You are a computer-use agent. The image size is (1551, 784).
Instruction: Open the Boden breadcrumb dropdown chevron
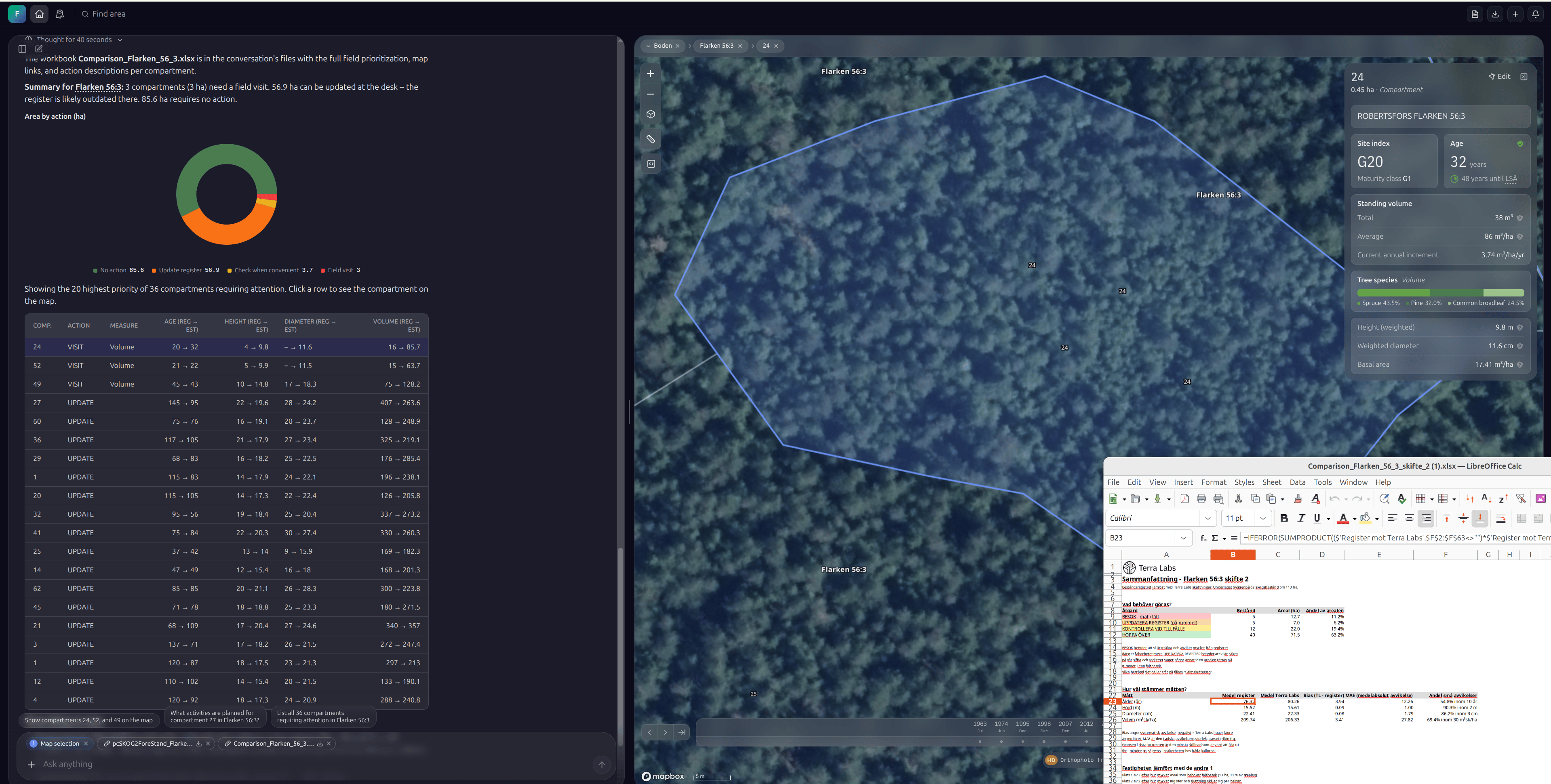tap(649, 46)
